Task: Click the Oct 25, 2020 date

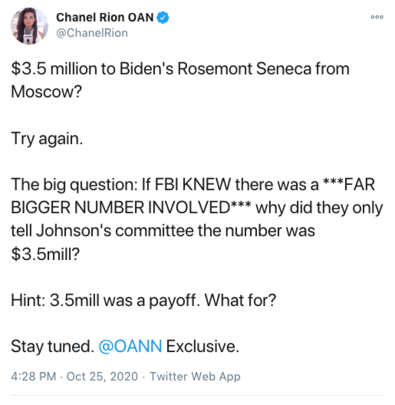Action: pos(102,376)
